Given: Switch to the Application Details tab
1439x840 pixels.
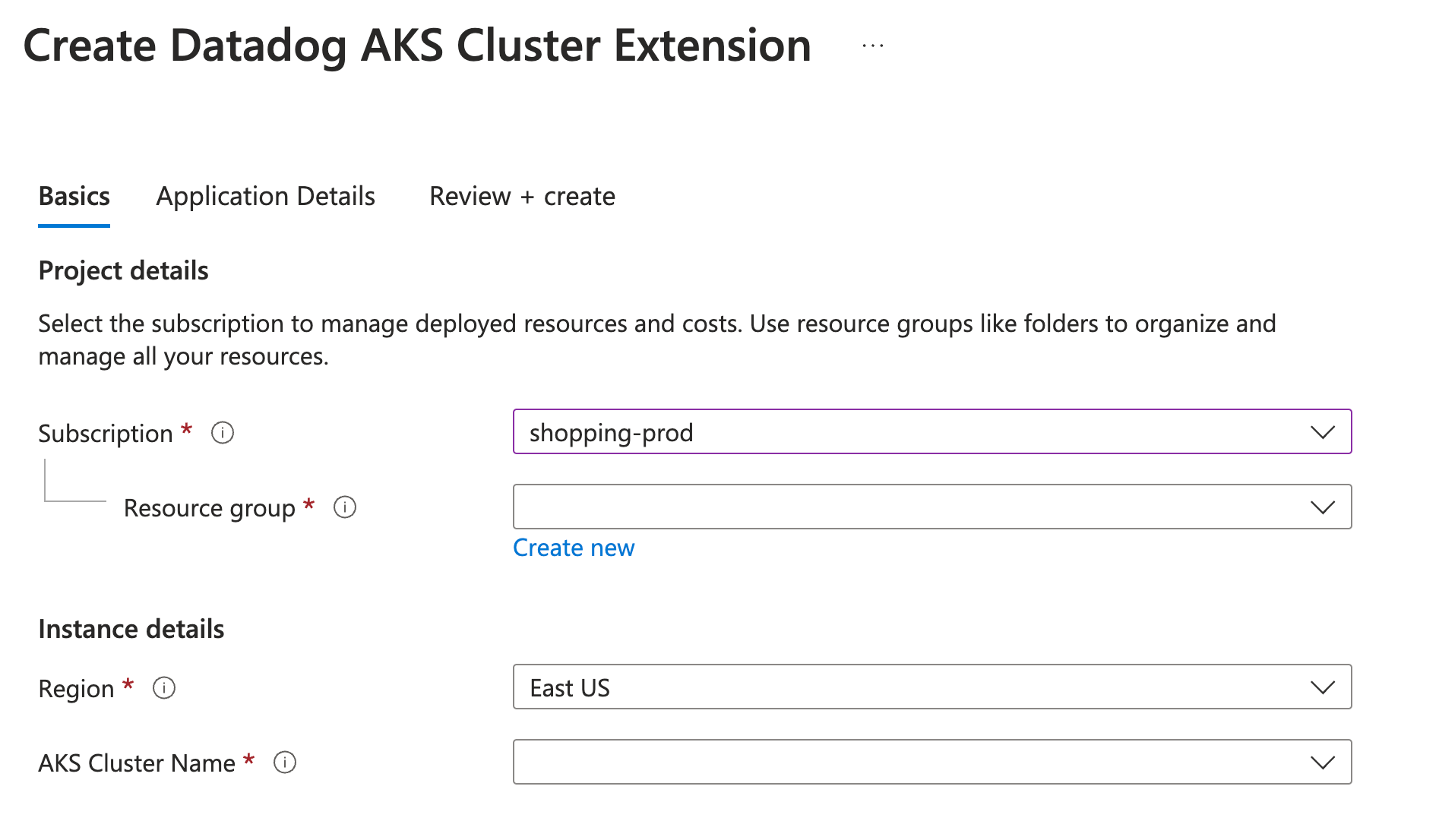Looking at the screenshot, I should (x=265, y=196).
